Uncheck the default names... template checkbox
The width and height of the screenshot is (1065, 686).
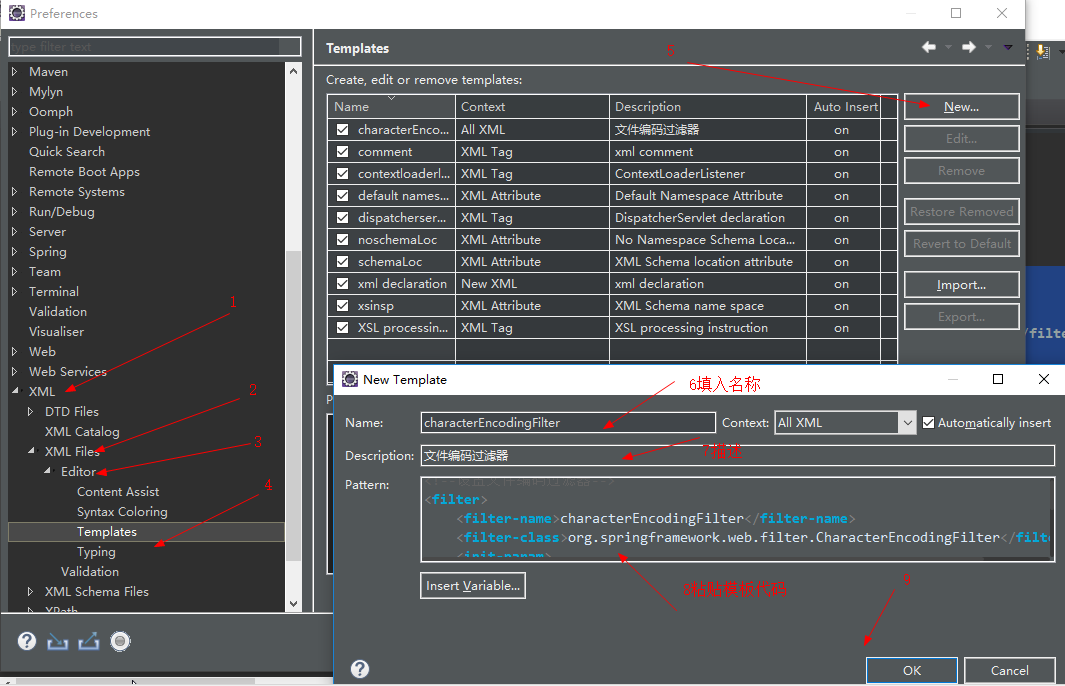(342, 196)
